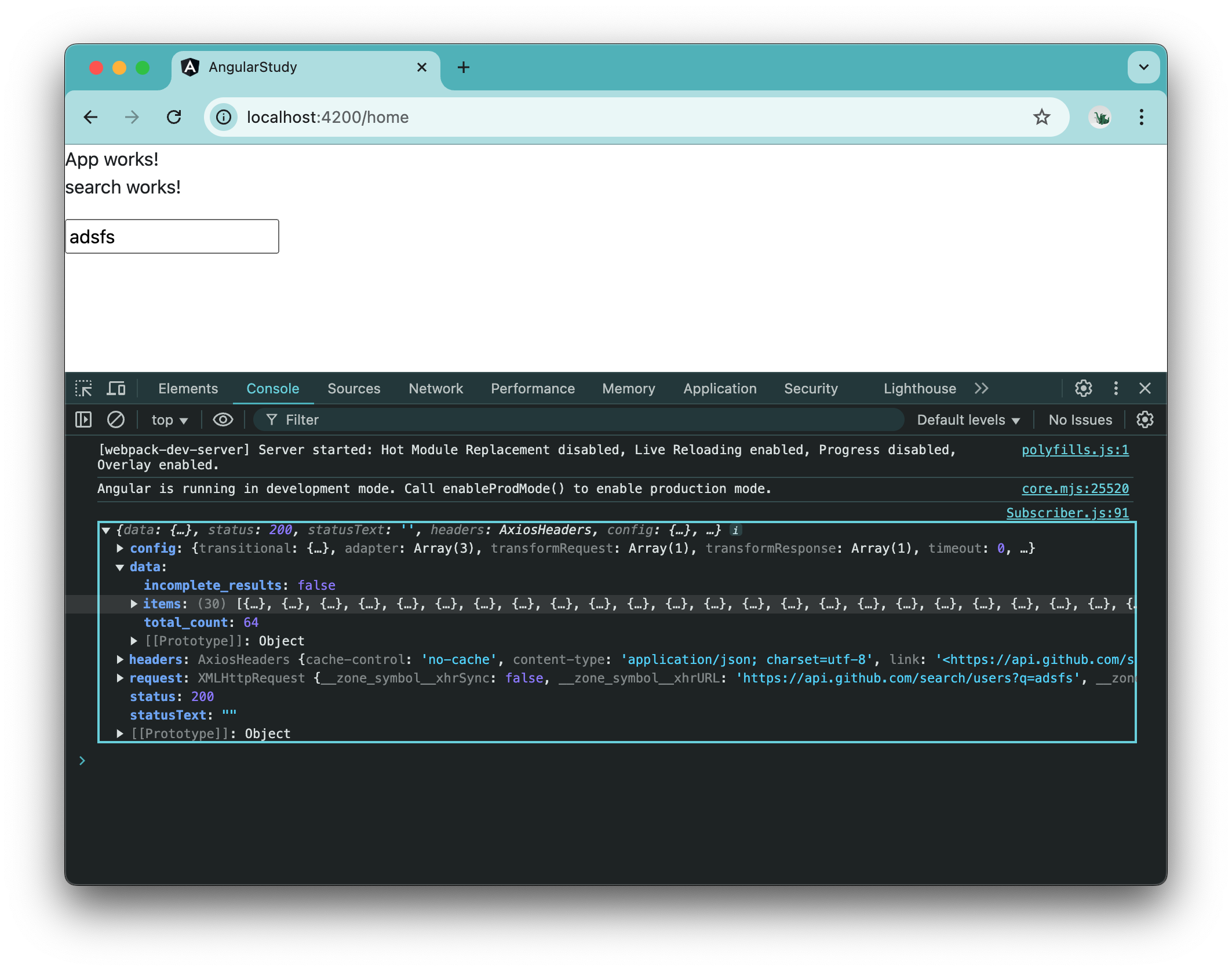Toggle the device toolbar
Screen dimensions: 1232x971
point(116,388)
